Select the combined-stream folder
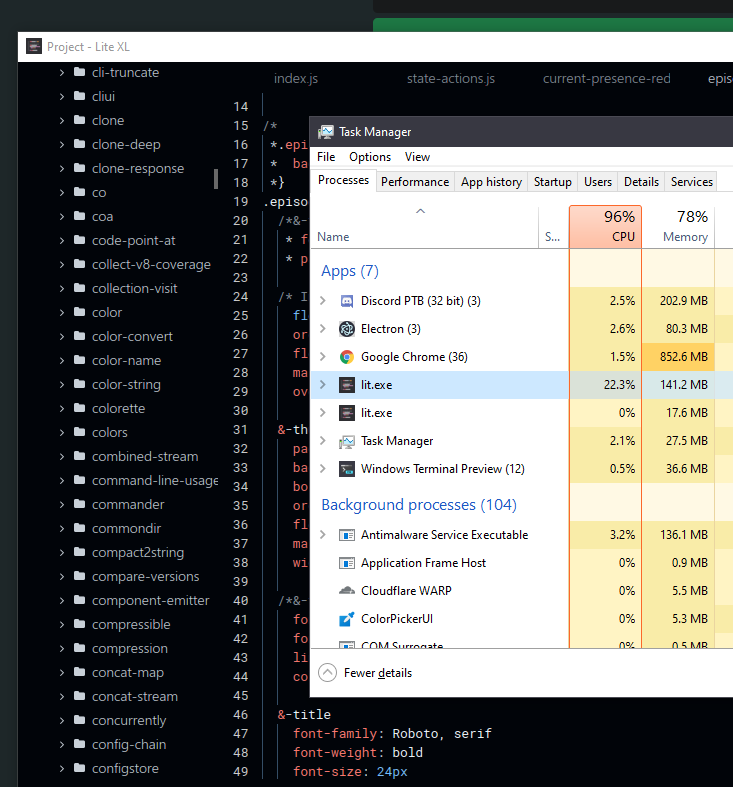This screenshot has height=787, width=733. 145,457
